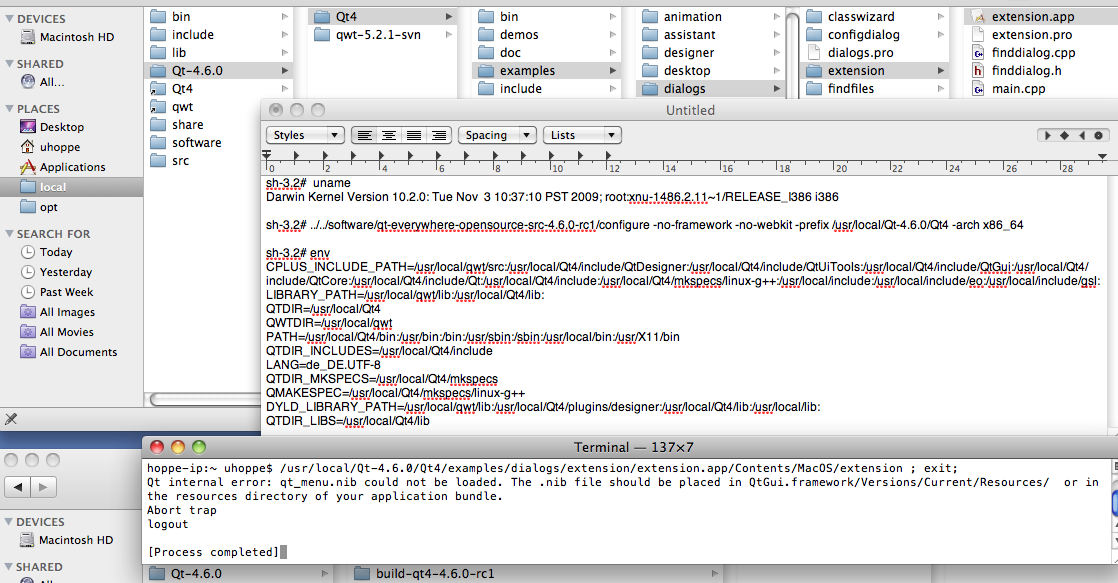Open All Images smart search
Image resolution: width=1118 pixels, height=583 pixels.
58,311
